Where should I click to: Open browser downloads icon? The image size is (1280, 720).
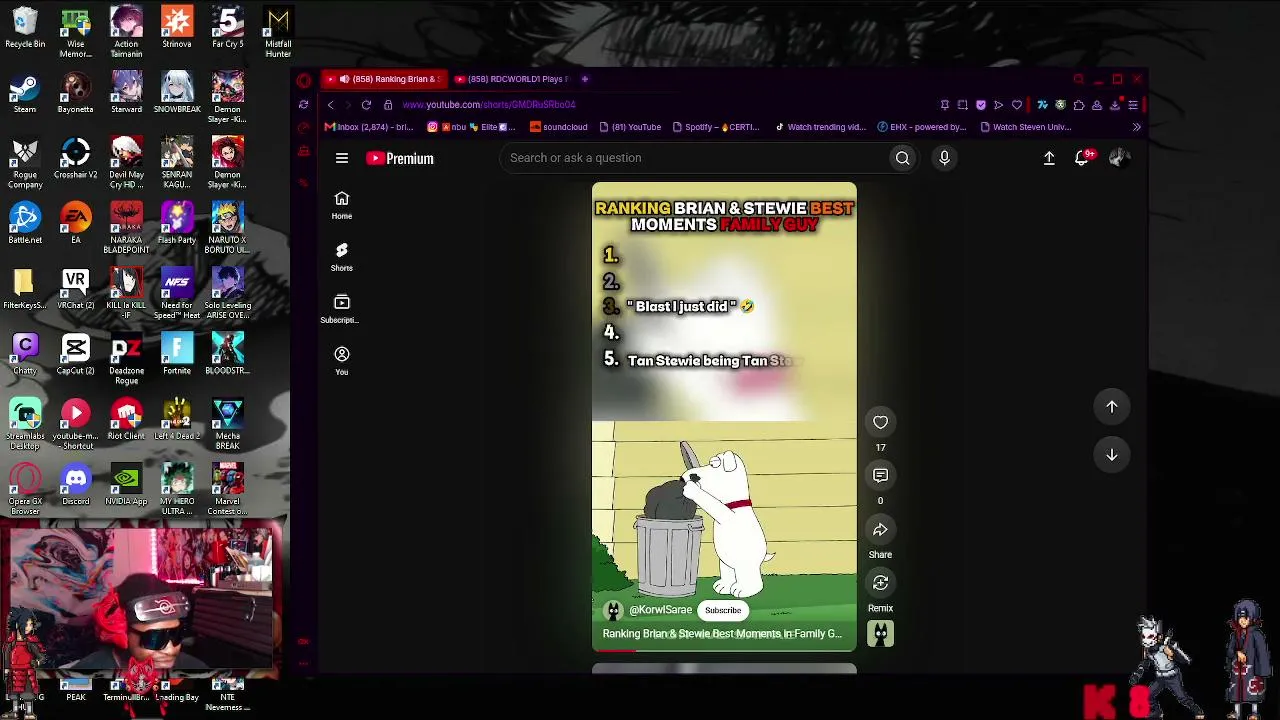[1115, 105]
